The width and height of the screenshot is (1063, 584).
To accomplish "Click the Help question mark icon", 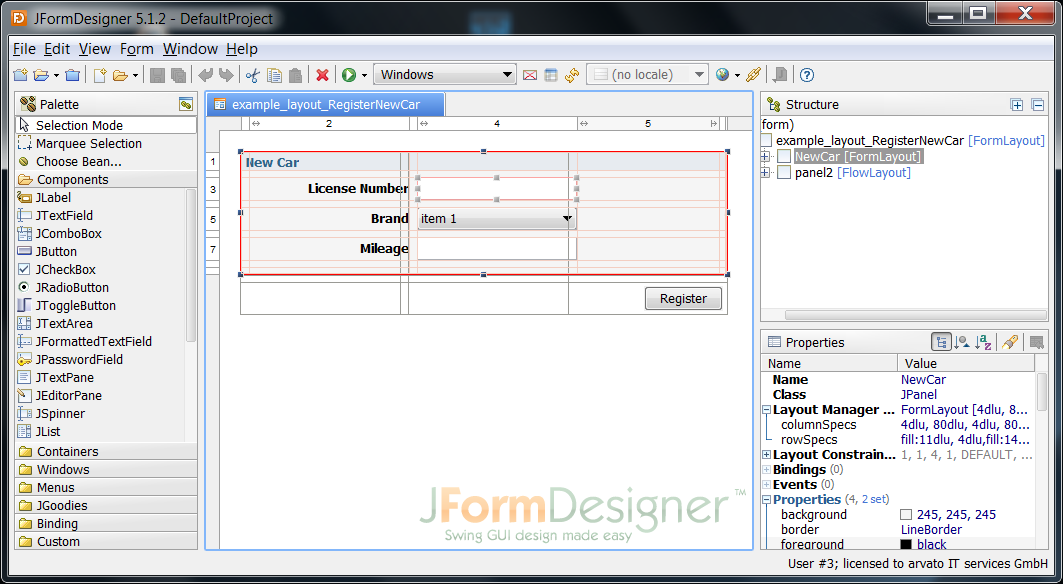I will pos(806,75).
